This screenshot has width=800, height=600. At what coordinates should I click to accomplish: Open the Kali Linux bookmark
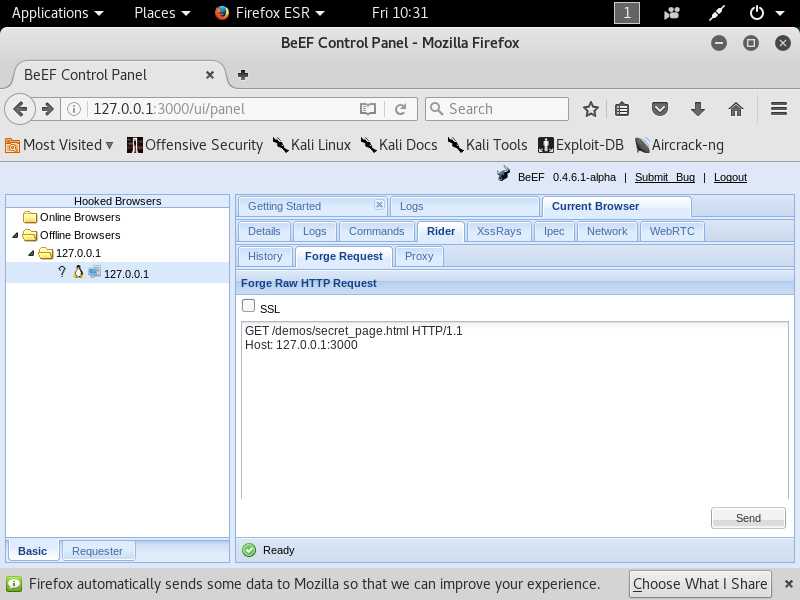[x=311, y=145]
